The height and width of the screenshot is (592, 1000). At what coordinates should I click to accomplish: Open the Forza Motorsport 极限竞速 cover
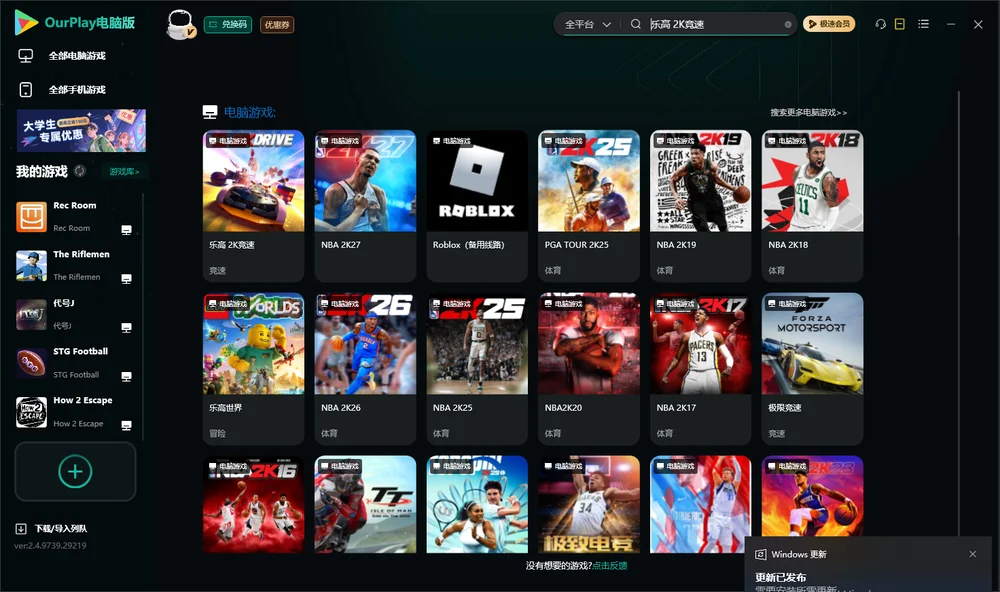coord(812,344)
